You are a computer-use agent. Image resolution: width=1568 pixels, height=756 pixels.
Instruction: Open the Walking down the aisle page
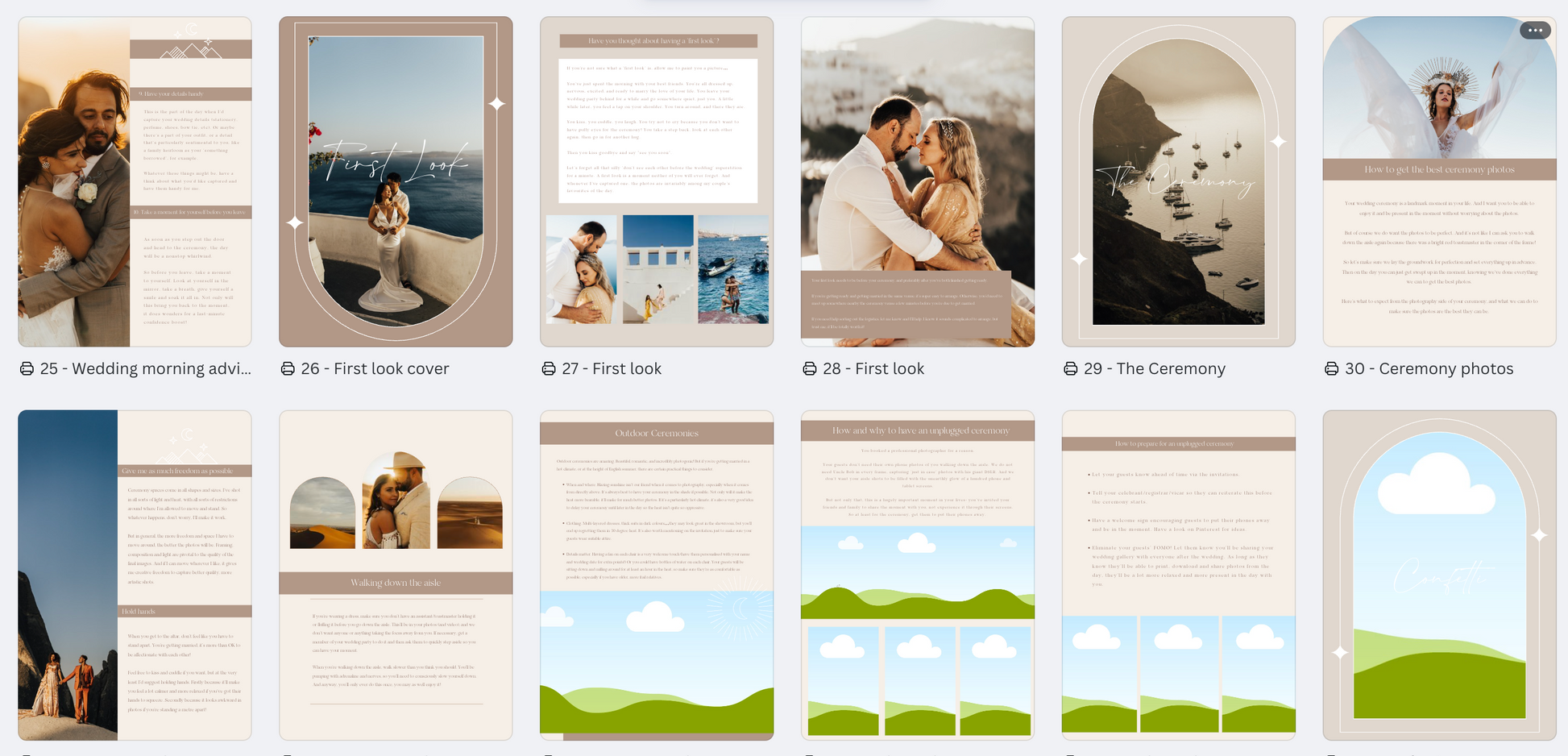(x=396, y=575)
